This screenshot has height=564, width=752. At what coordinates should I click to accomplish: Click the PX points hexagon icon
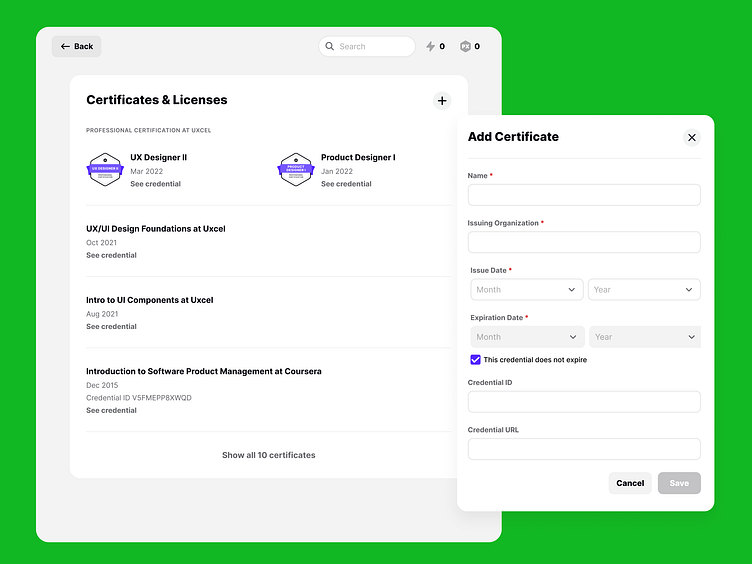pyautogui.click(x=465, y=46)
